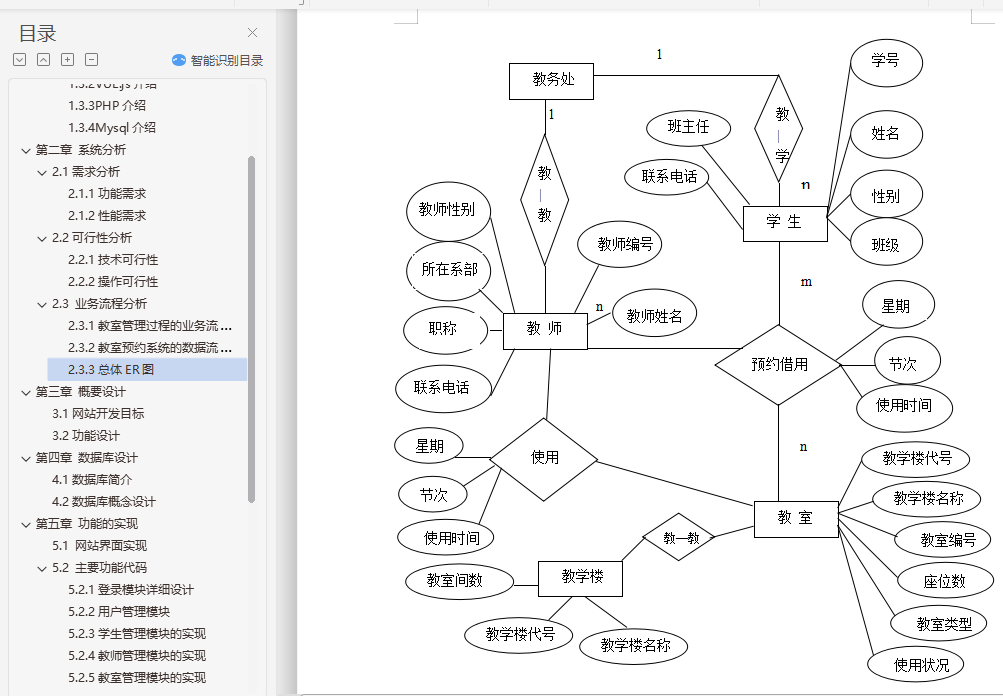Screen dimensions: 1003x696
Task: Jump to 5.1 网站界面实现
Action: tap(99, 546)
